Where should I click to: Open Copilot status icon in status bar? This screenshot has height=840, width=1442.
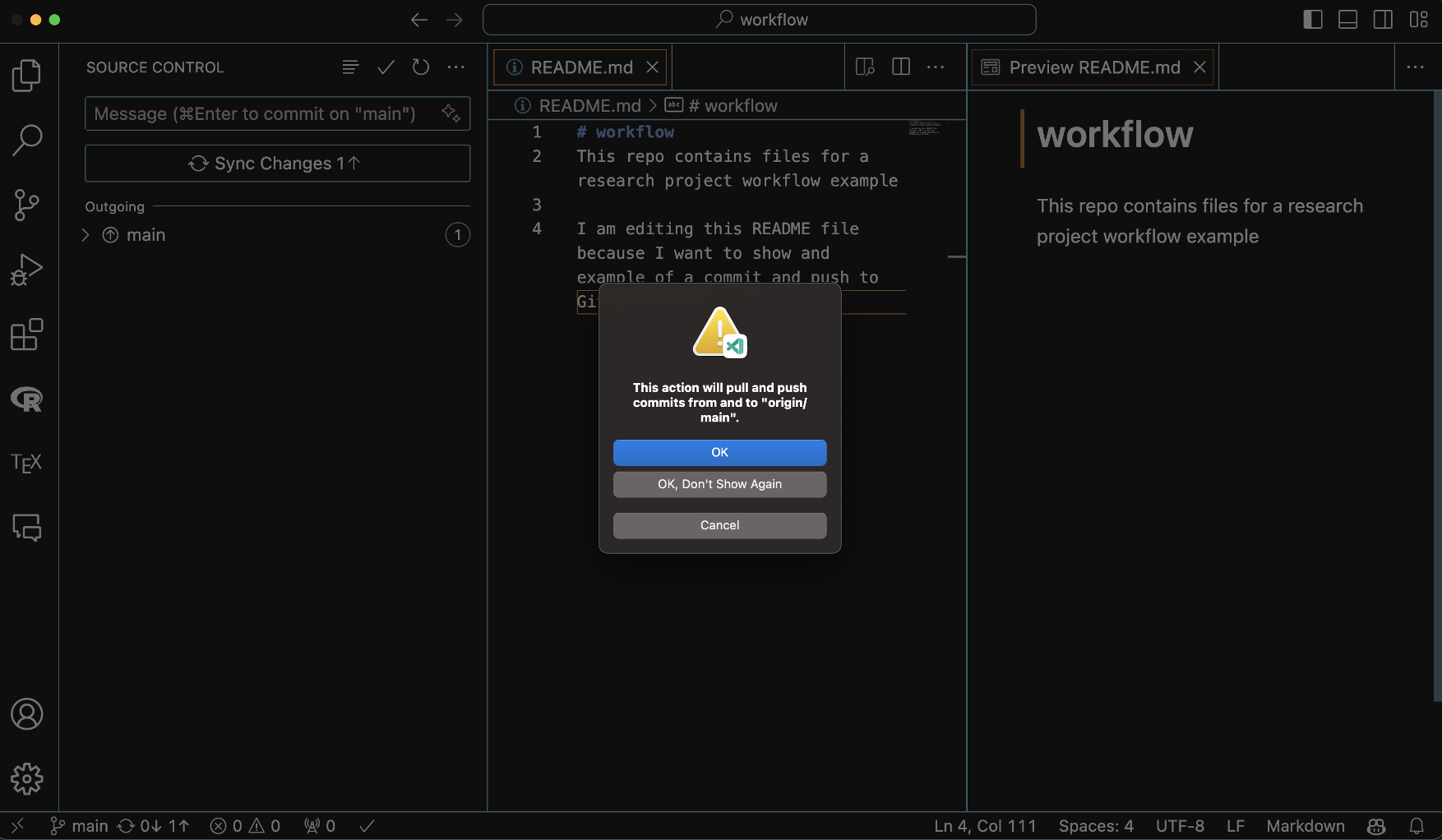pos(1376,826)
